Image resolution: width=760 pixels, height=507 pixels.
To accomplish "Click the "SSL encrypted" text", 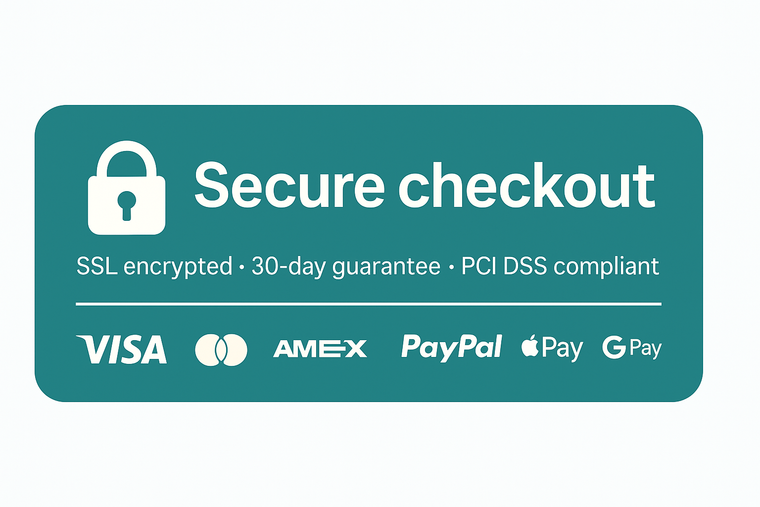I will coord(154,267).
